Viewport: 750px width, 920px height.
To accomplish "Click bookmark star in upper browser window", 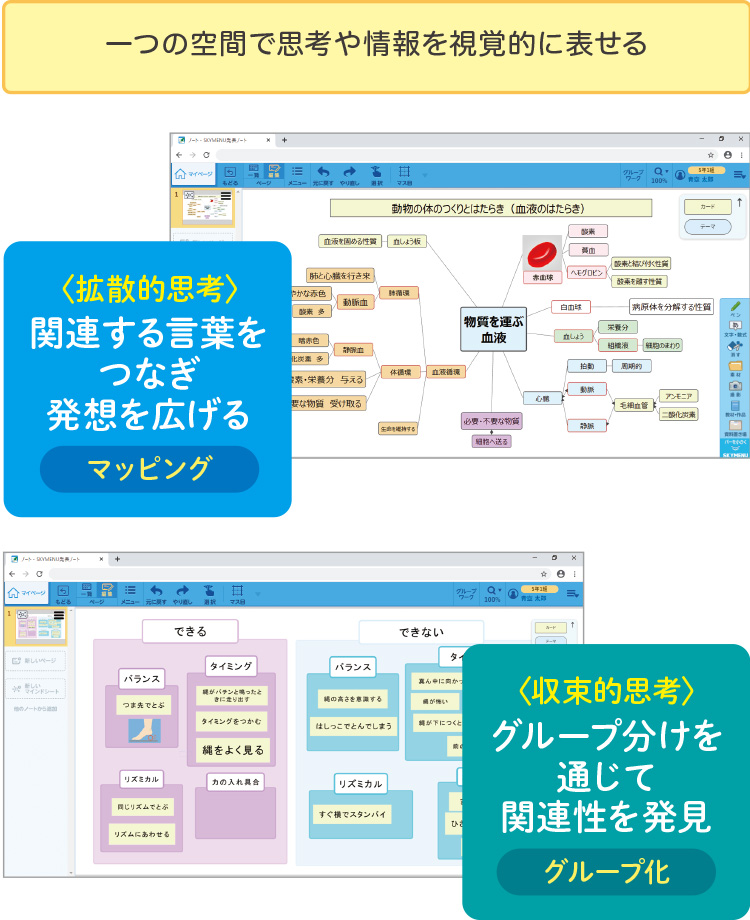I will tap(711, 155).
